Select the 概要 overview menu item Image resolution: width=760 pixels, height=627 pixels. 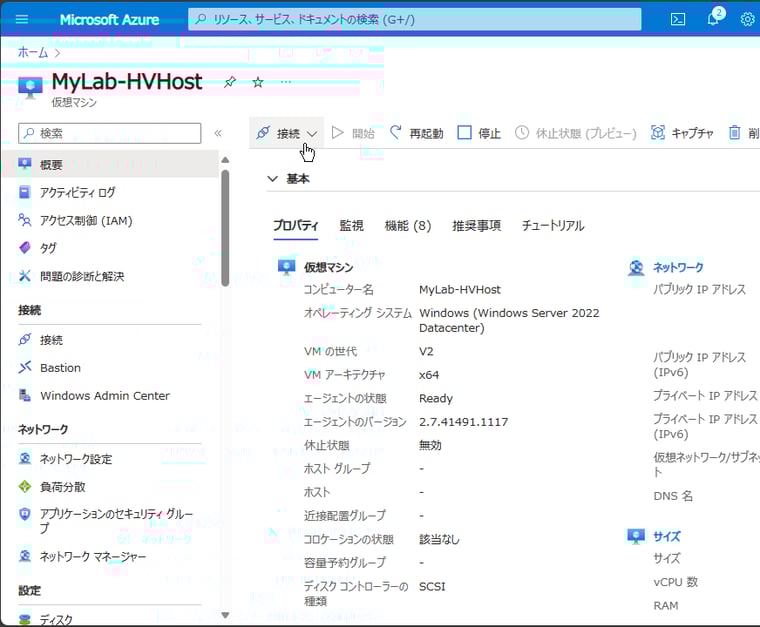click(111, 164)
